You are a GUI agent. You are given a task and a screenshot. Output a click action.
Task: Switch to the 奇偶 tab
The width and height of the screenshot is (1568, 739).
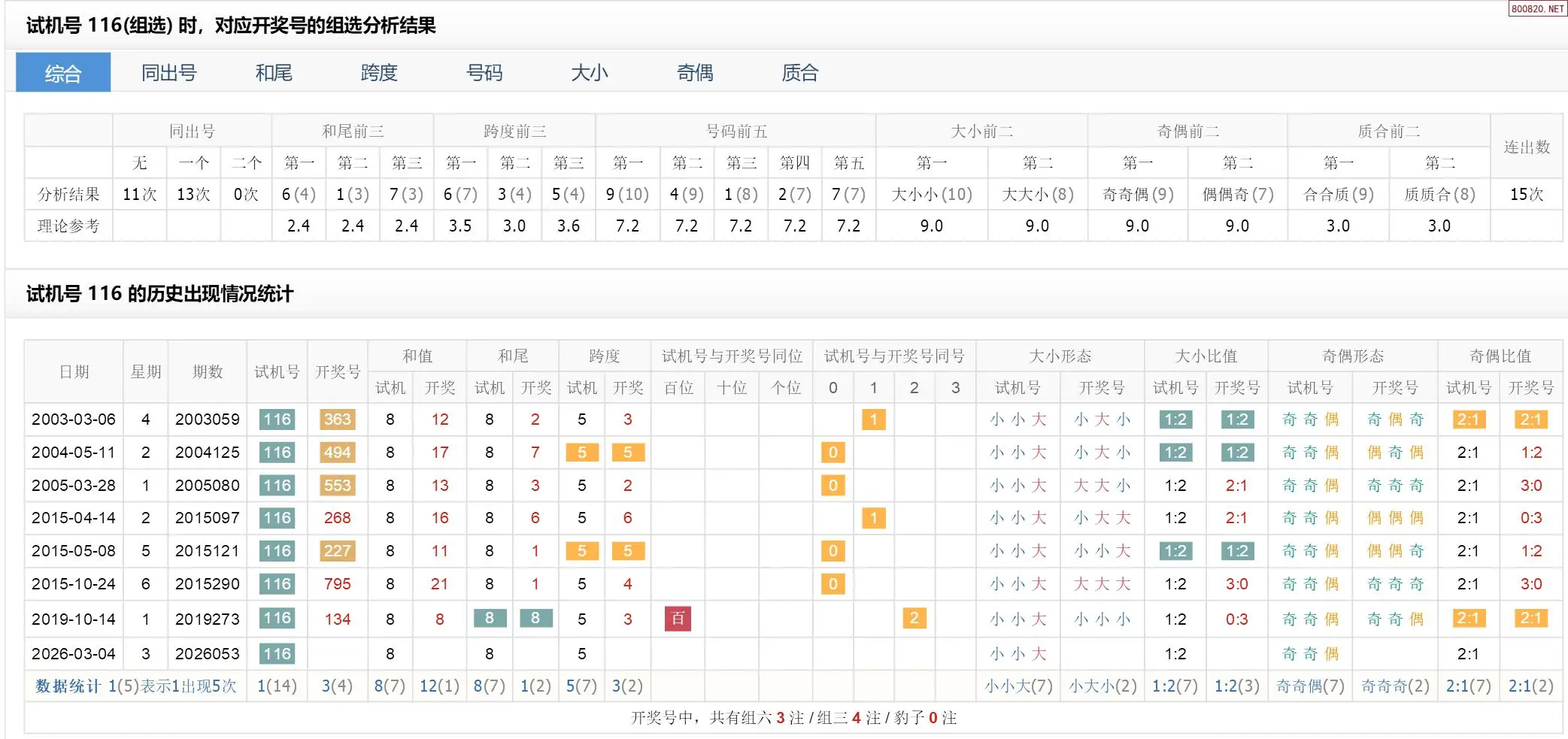[694, 73]
